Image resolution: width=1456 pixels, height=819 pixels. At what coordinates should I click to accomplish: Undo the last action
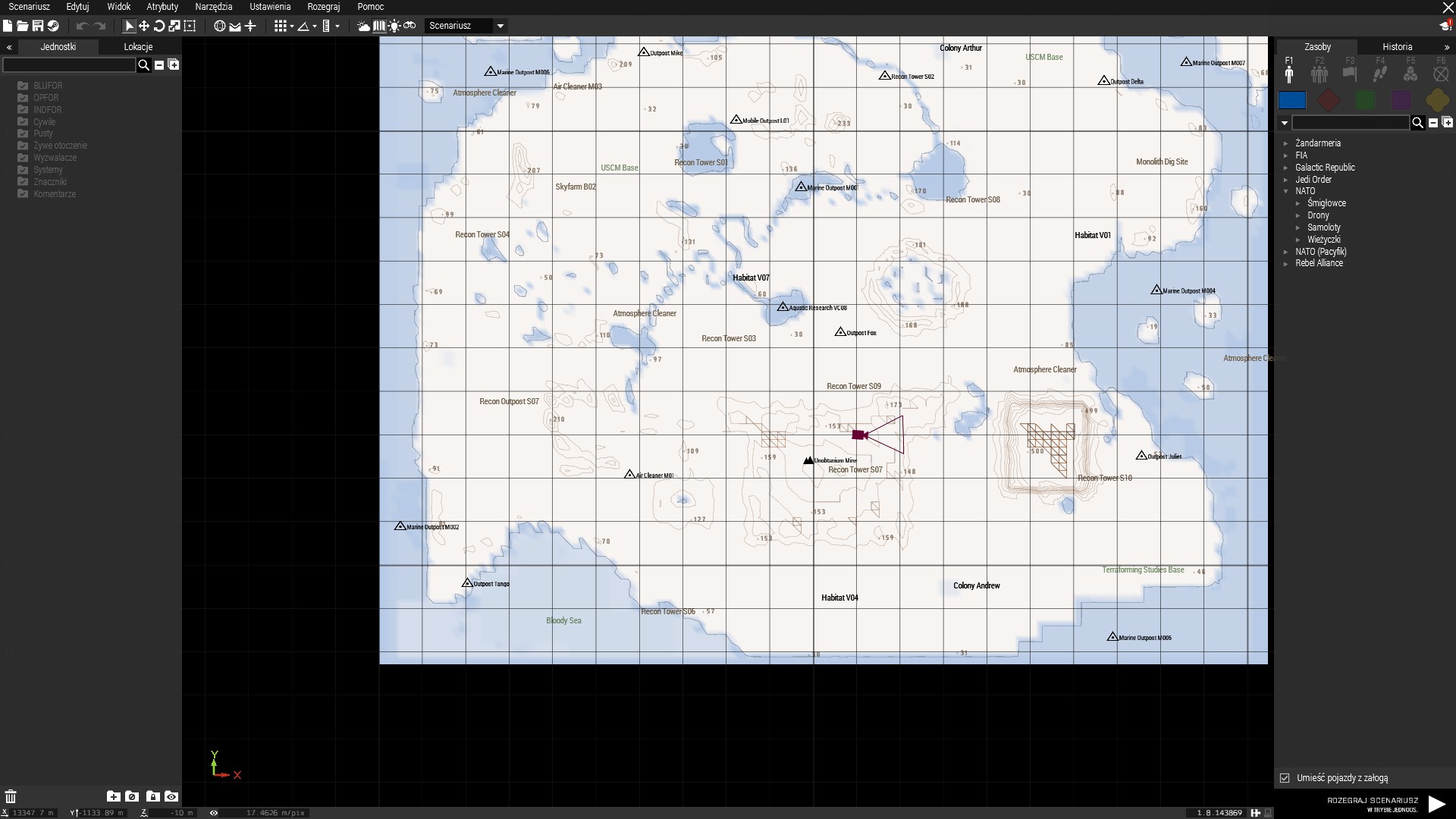click(x=82, y=26)
